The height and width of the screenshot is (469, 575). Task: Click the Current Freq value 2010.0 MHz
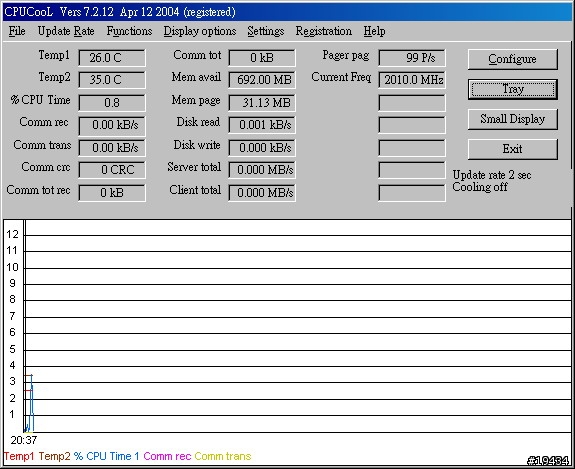pos(412,80)
